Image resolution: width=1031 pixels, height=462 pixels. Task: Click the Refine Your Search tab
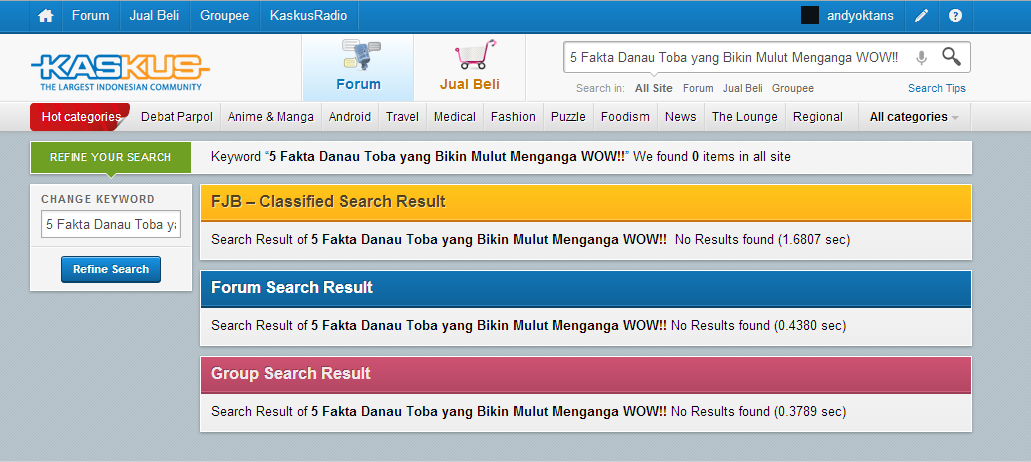coord(110,157)
